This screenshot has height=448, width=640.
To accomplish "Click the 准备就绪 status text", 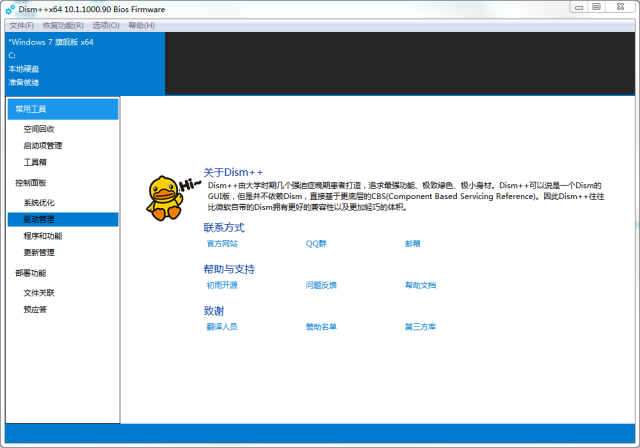I will 24,82.
